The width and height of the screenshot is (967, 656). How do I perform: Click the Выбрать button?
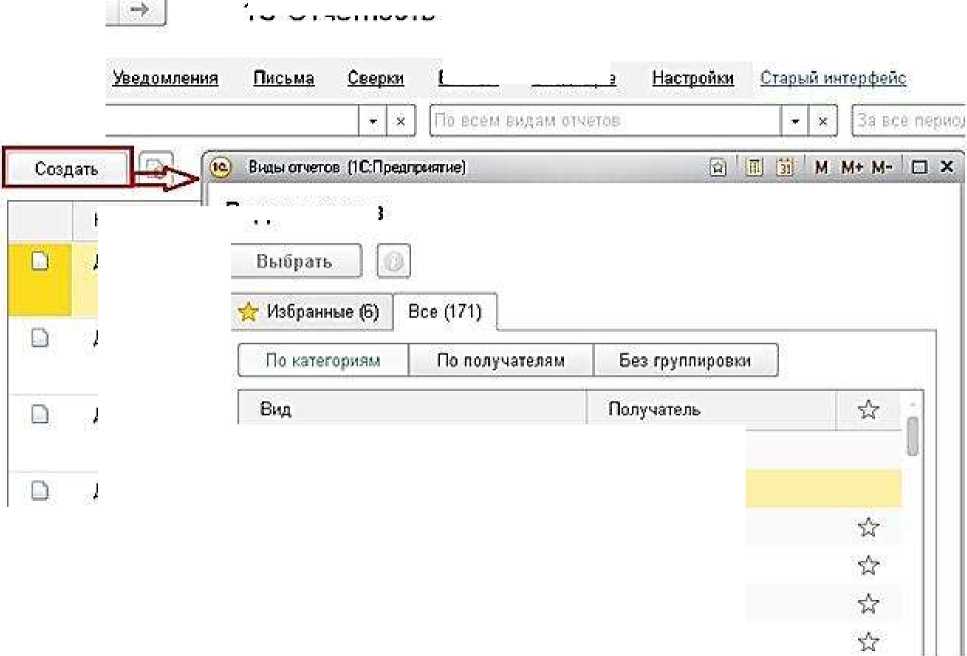pos(295,261)
